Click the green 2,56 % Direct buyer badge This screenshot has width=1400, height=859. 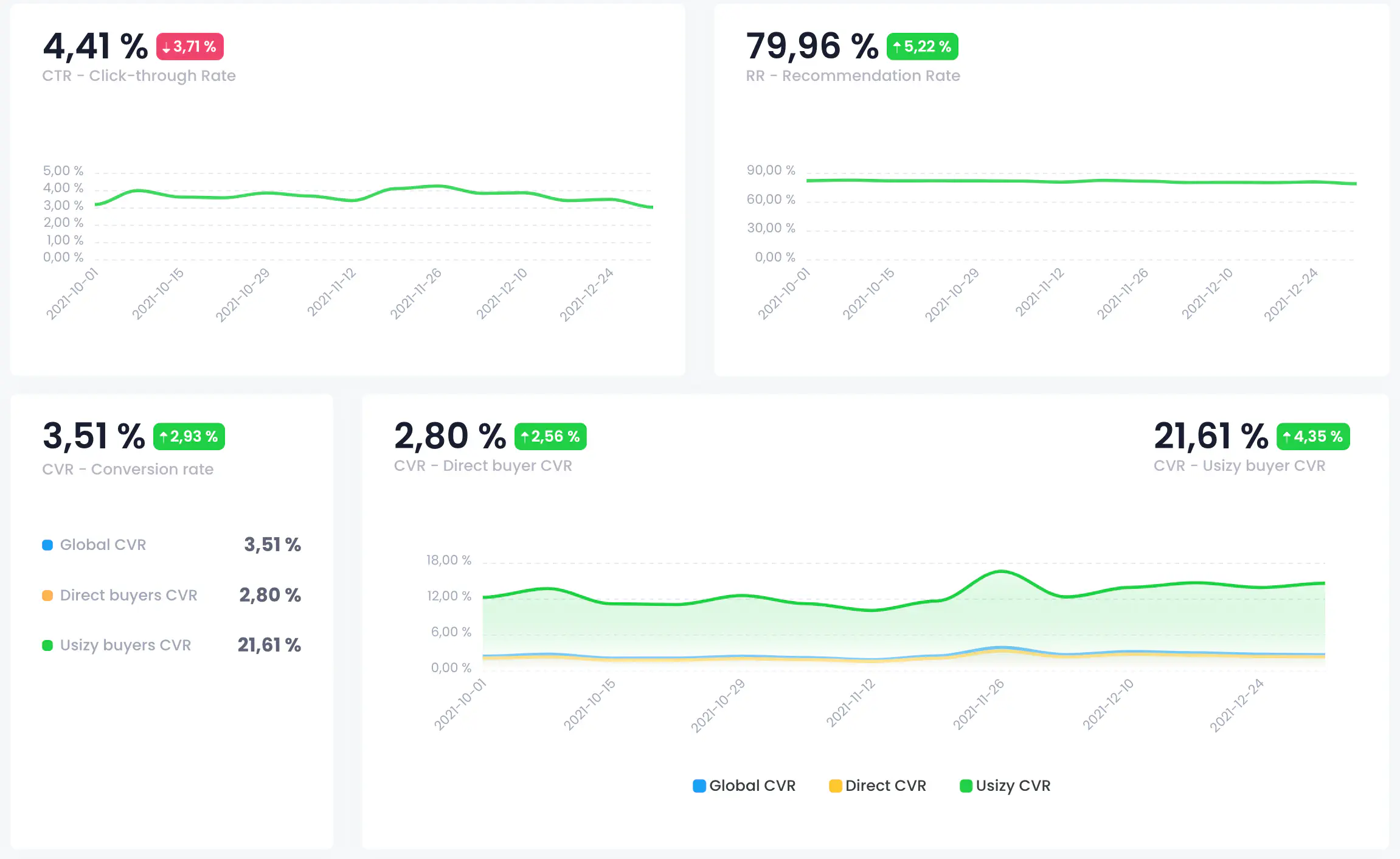click(x=550, y=437)
